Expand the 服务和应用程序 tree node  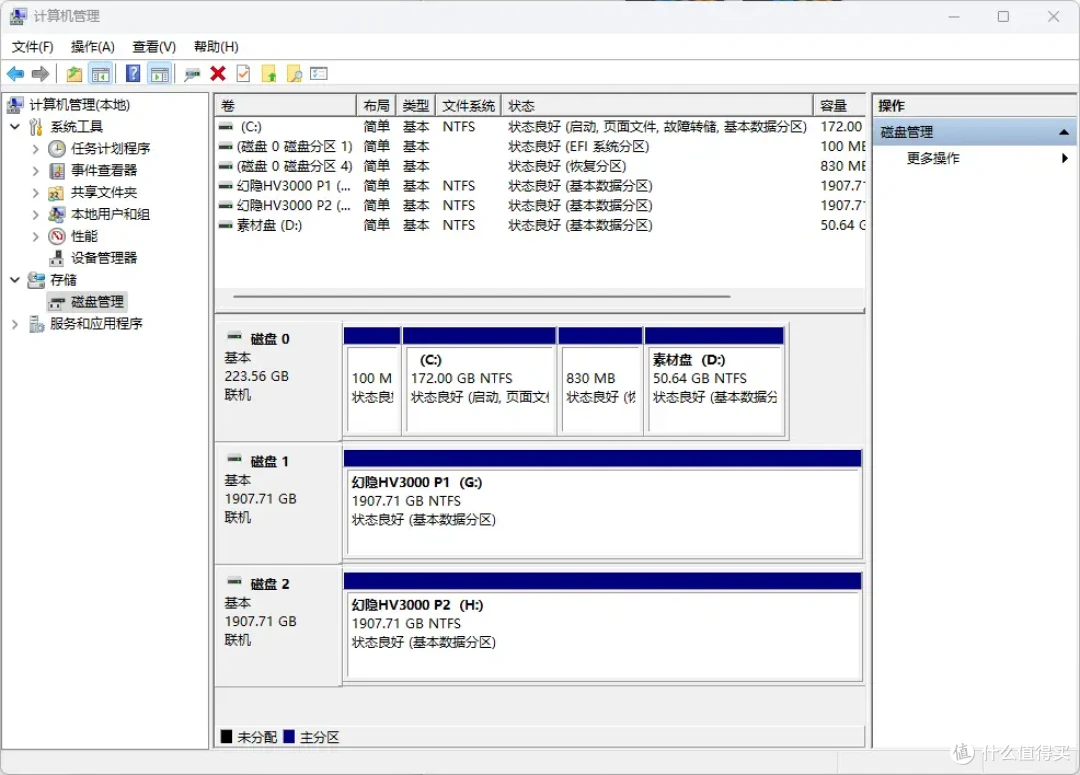15,324
